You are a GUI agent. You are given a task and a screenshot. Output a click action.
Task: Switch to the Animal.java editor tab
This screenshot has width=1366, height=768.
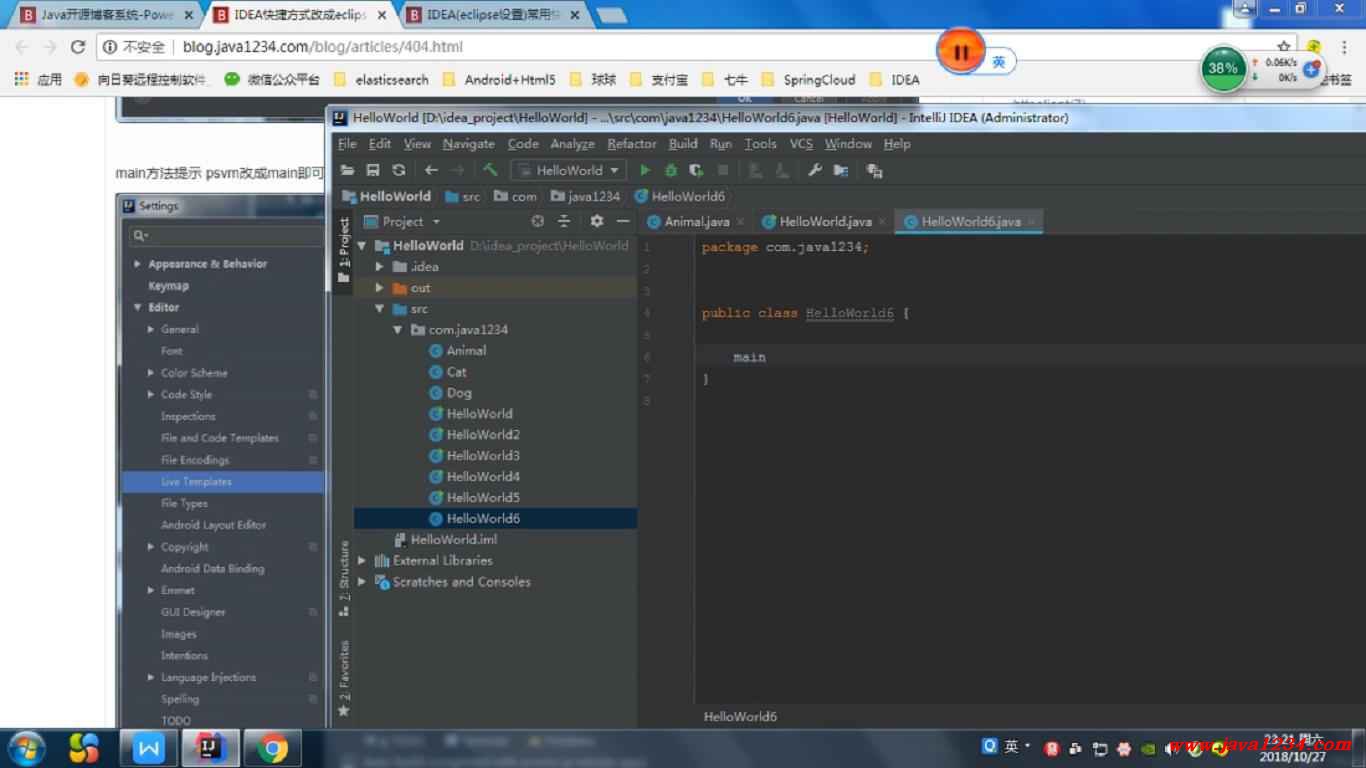coord(696,222)
